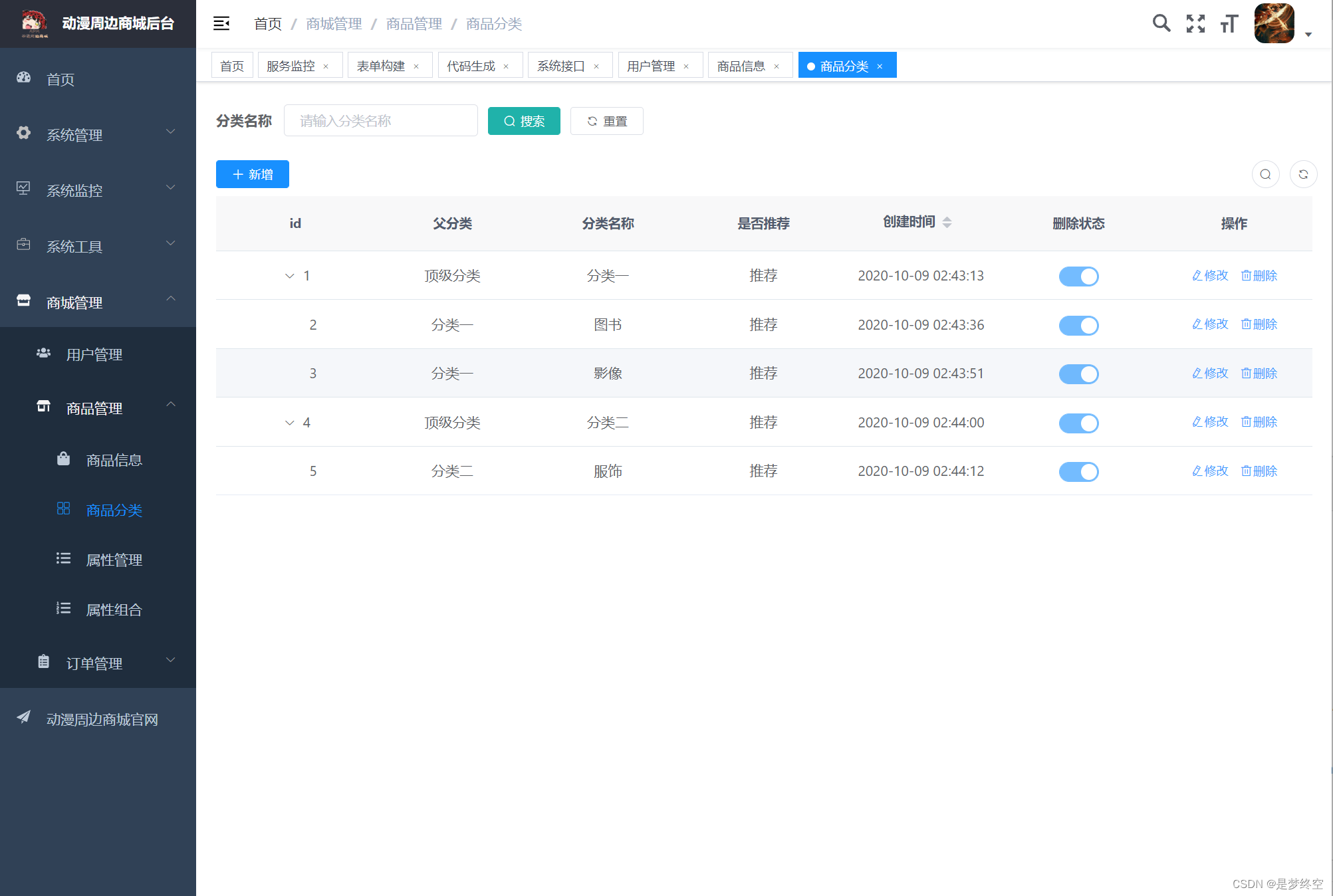Turn off delete status for 影像 row
The image size is (1333, 896).
click(x=1078, y=374)
